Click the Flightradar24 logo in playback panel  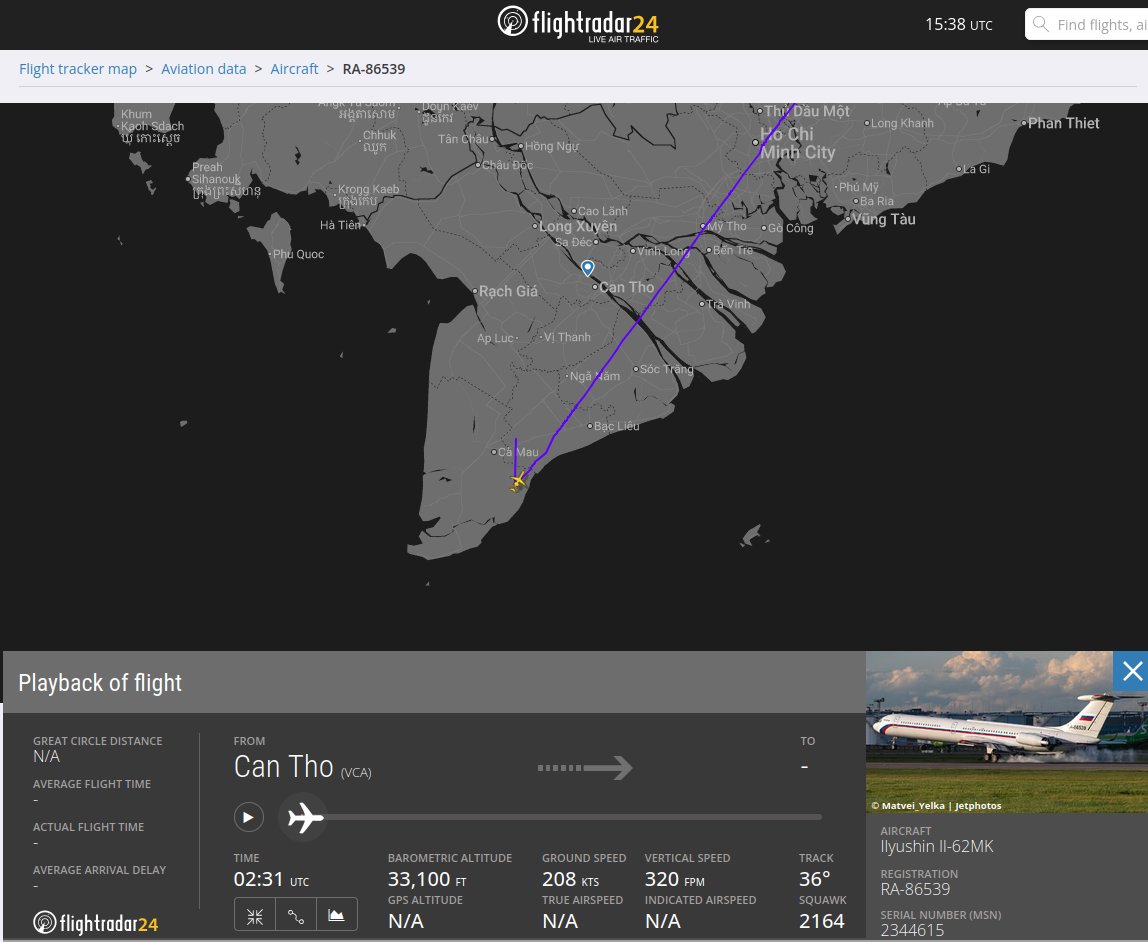click(95, 923)
